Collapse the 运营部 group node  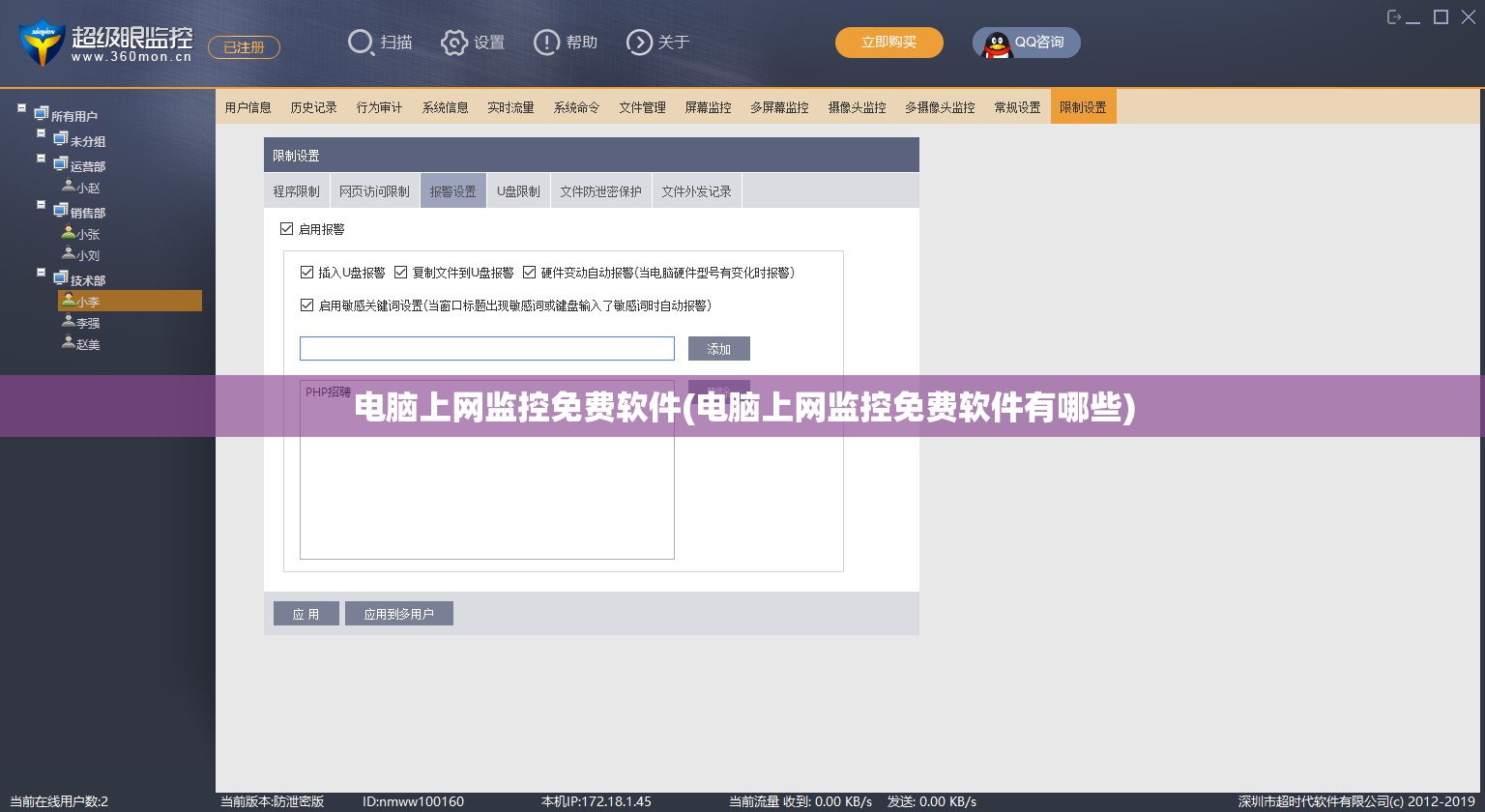coord(41,159)
